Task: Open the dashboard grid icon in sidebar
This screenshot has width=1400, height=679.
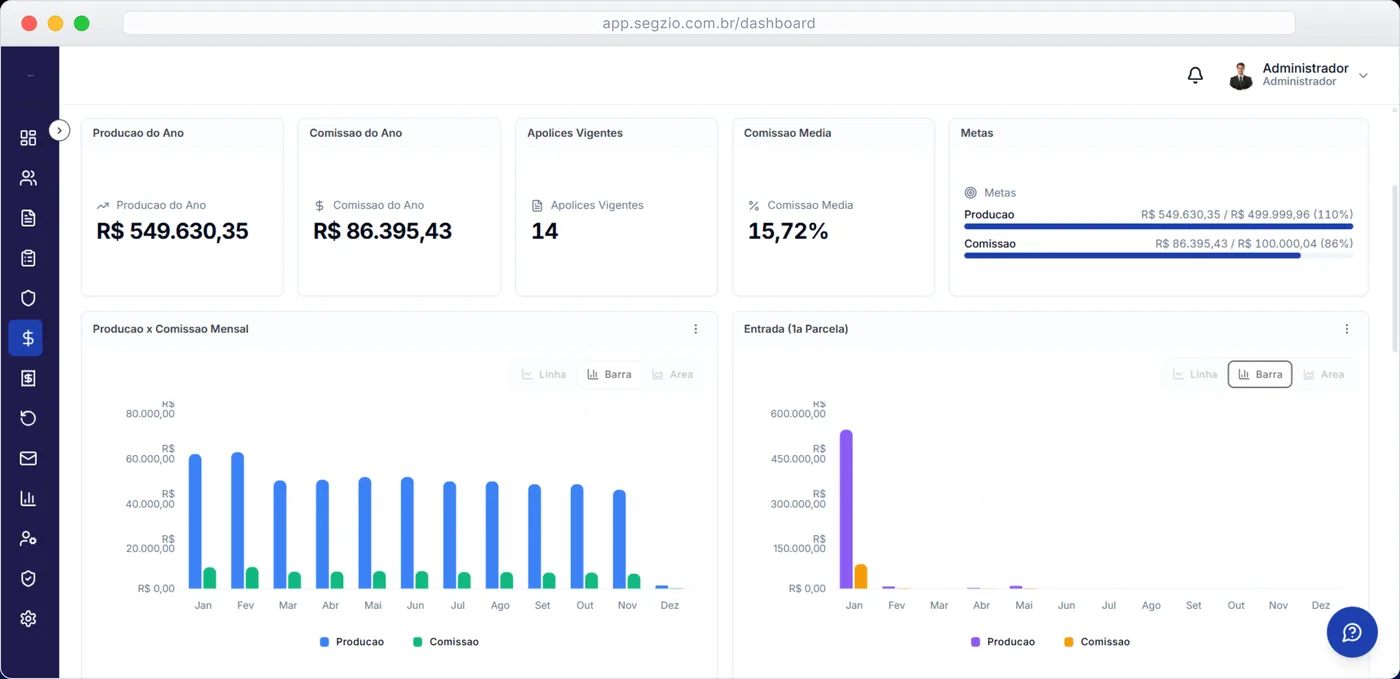Action: [28, 138]
